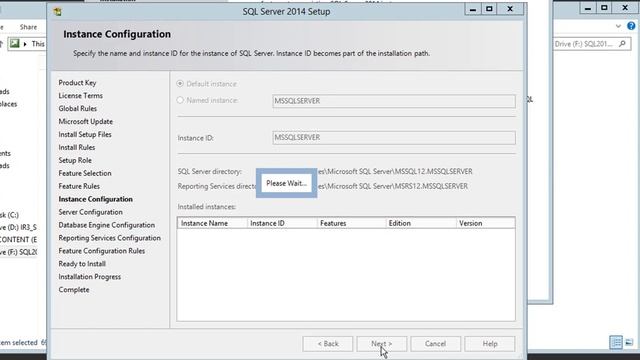The height and width of the screenshot is (360, 640).
Task: Select the Named instance radio button
Action: click(180, 100)
